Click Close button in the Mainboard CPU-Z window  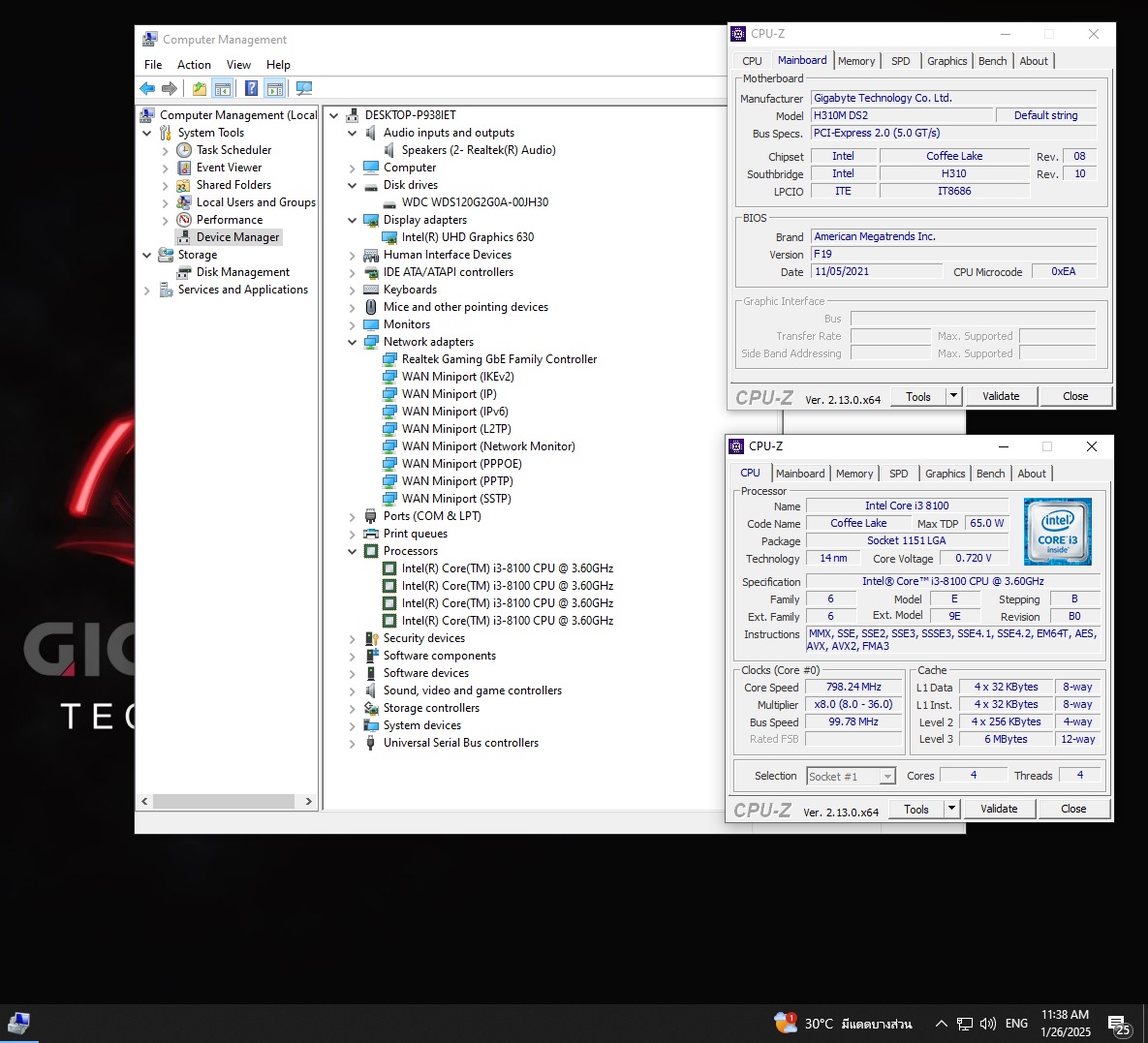coord(1075,396)
